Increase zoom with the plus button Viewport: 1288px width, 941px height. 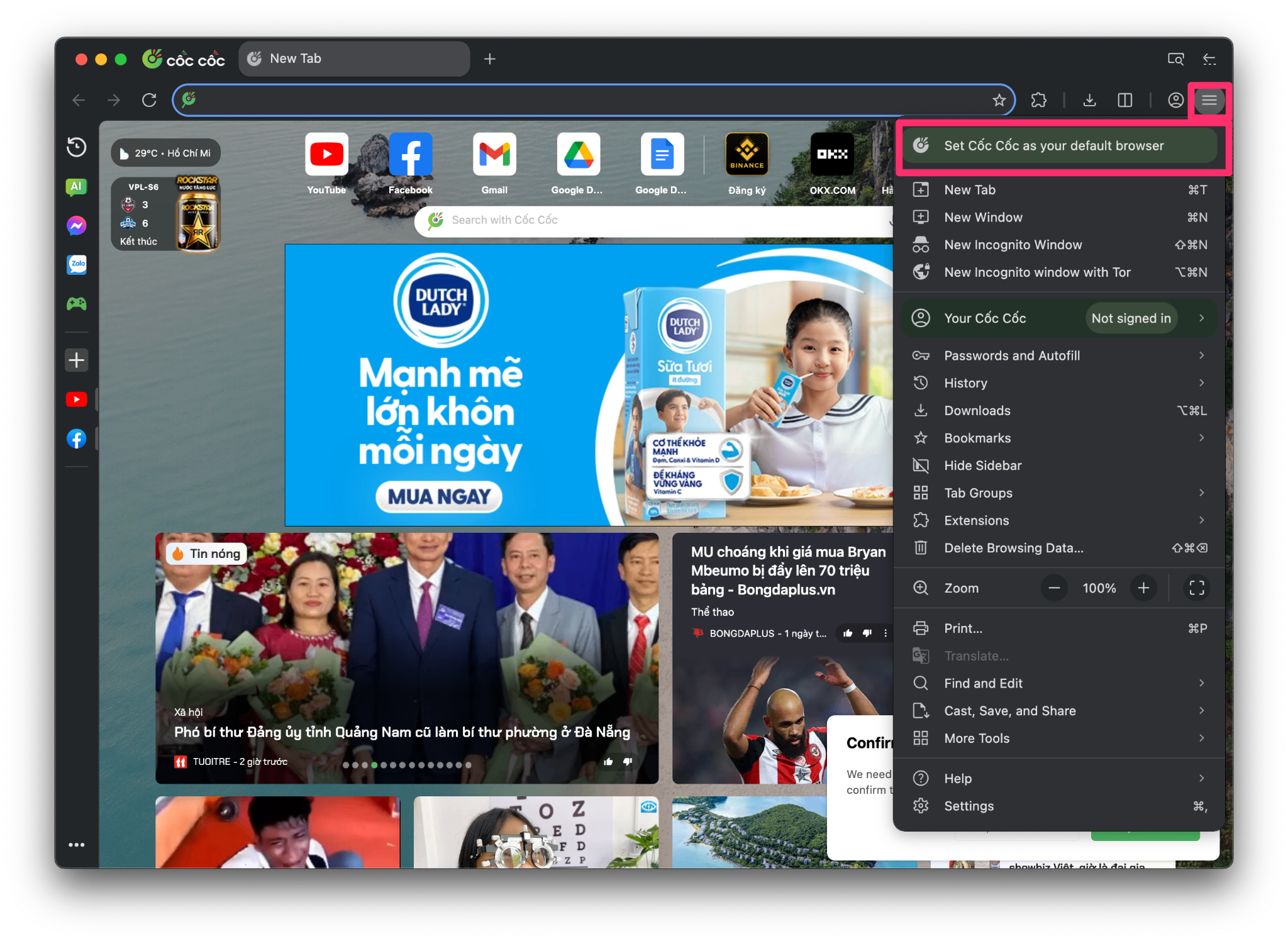click(1143, 588)
